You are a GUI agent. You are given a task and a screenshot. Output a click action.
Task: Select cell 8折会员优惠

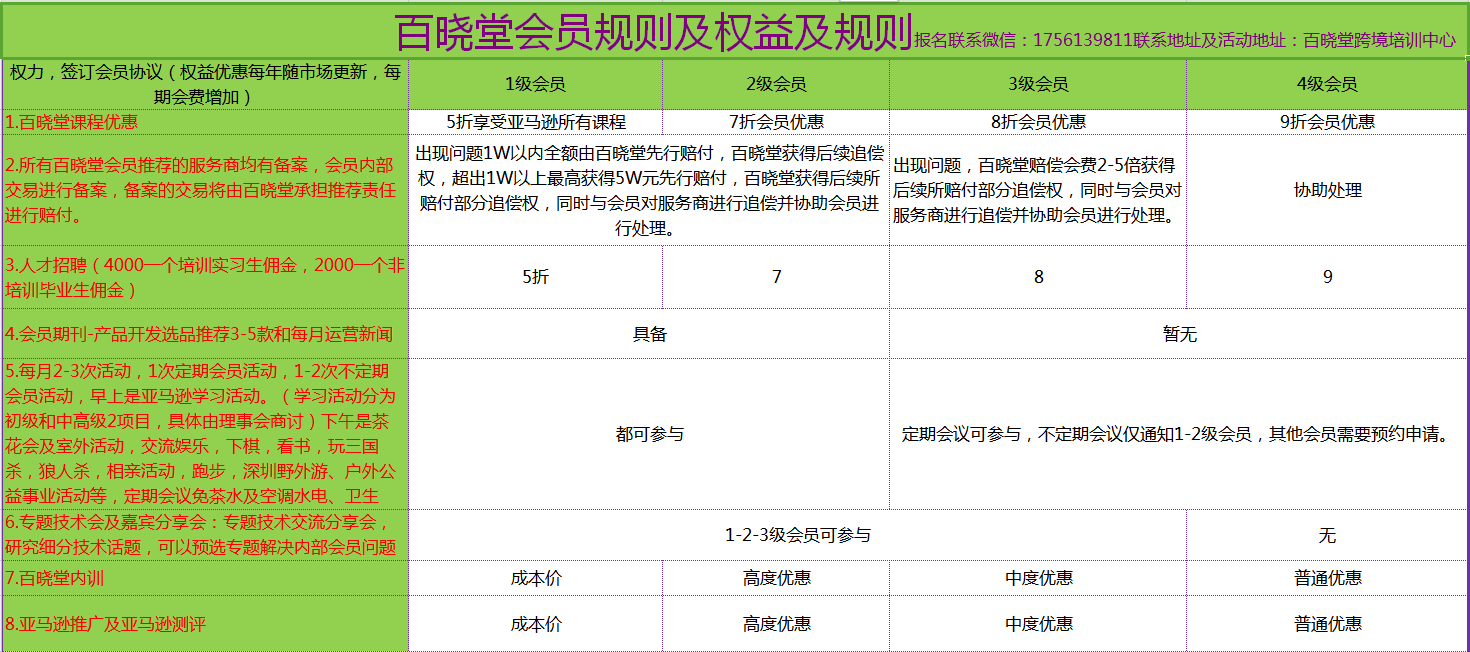tap(1038, 122)
